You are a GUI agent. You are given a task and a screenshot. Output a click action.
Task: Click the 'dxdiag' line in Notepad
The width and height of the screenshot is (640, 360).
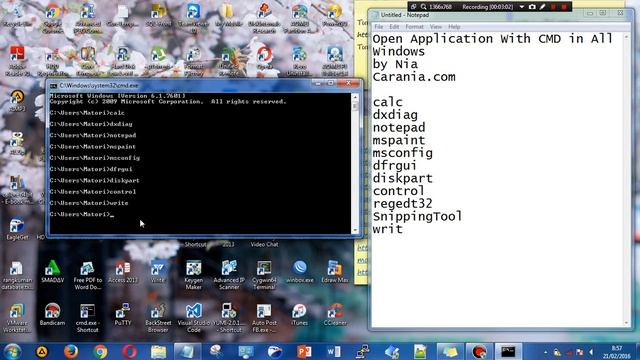[395, 115]
